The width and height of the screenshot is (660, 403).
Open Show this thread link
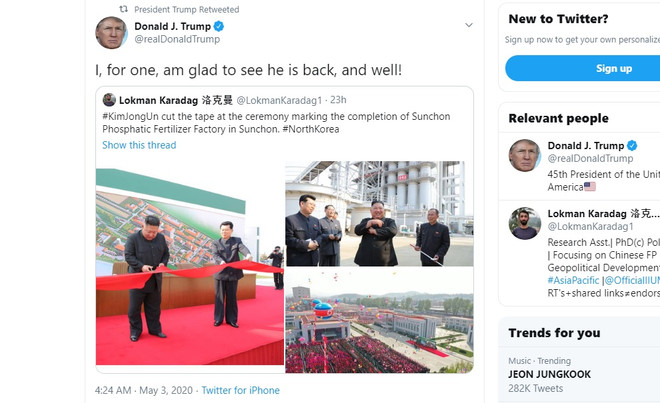[139, 145]
